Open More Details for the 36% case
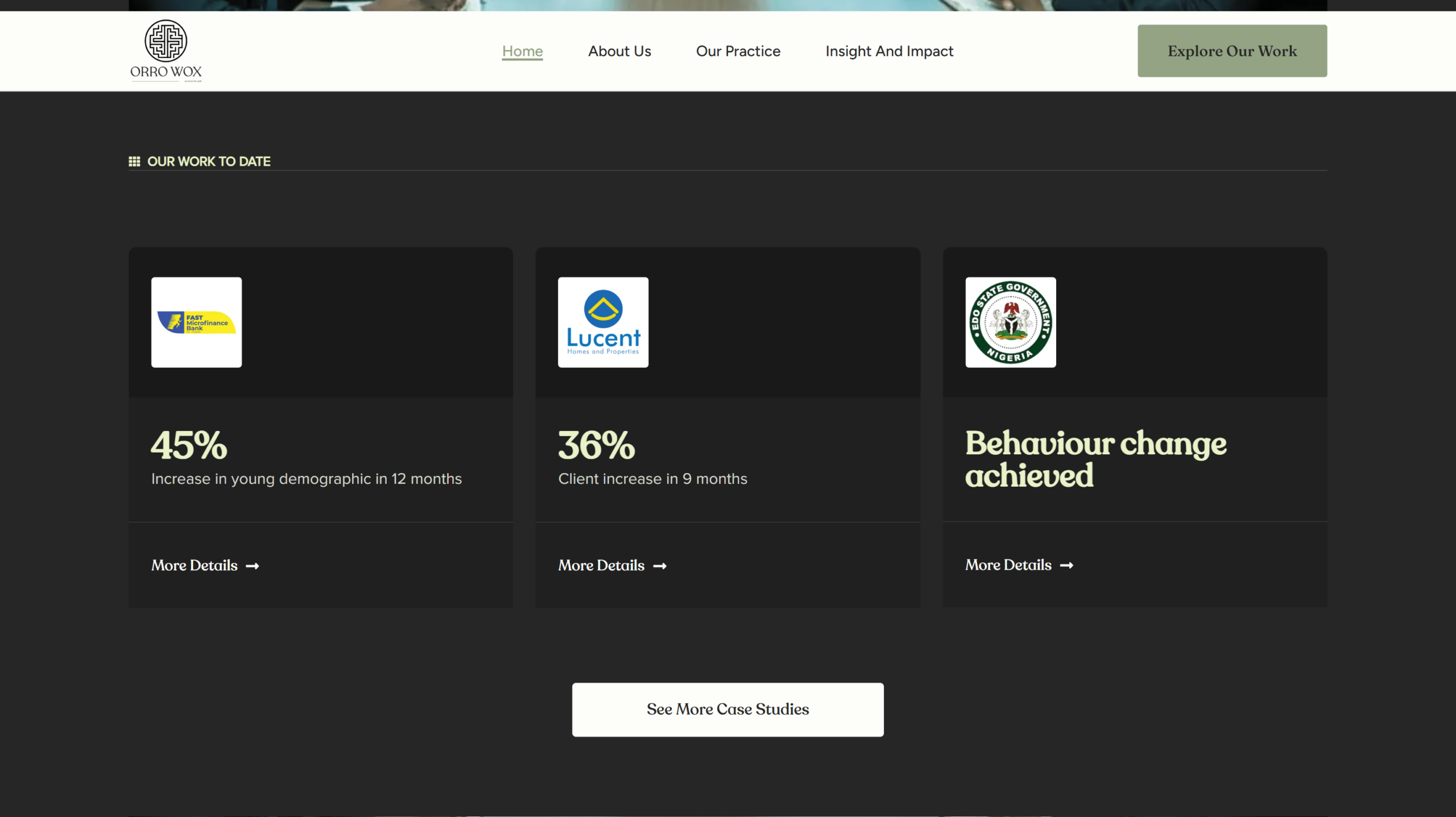 pyautogui.click(x=601, y=565)
